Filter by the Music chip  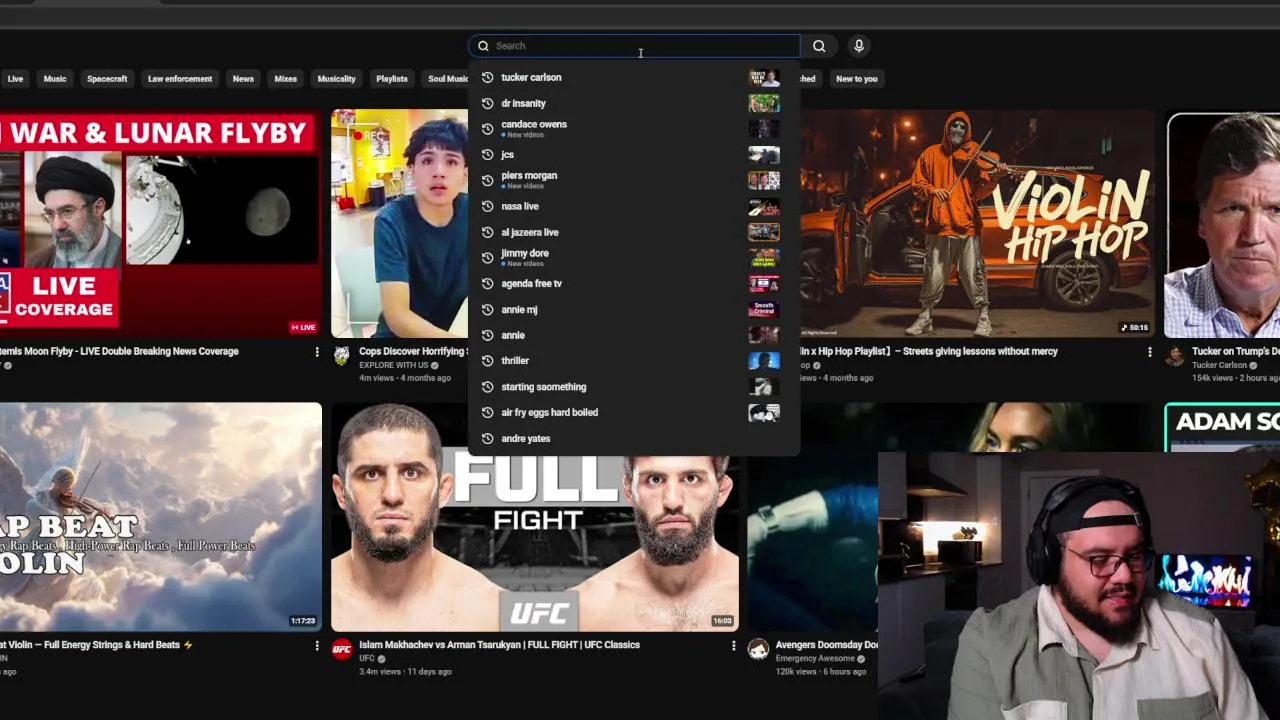click(x=55, y=79)
